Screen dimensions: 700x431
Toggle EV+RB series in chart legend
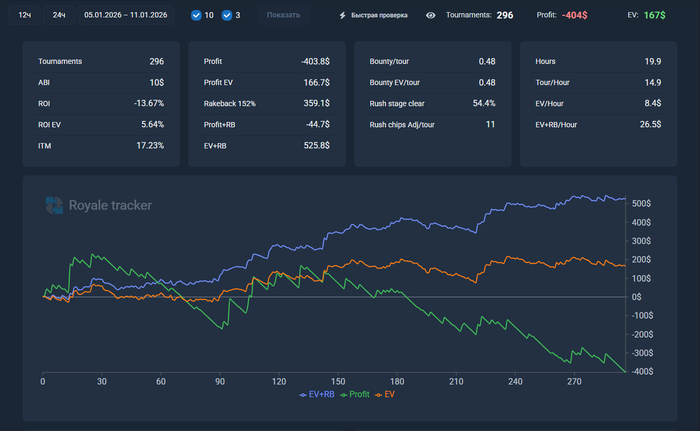coord(317,394)
